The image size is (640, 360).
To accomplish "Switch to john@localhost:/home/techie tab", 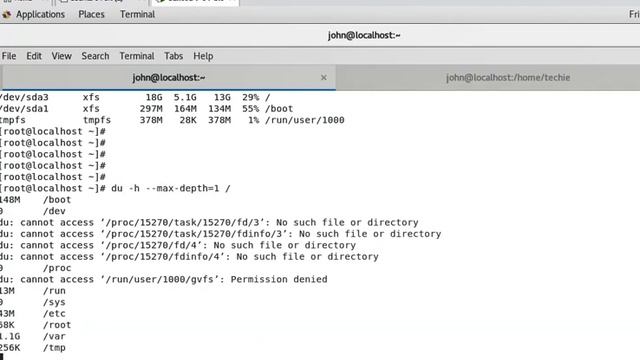I will point(508,78).
